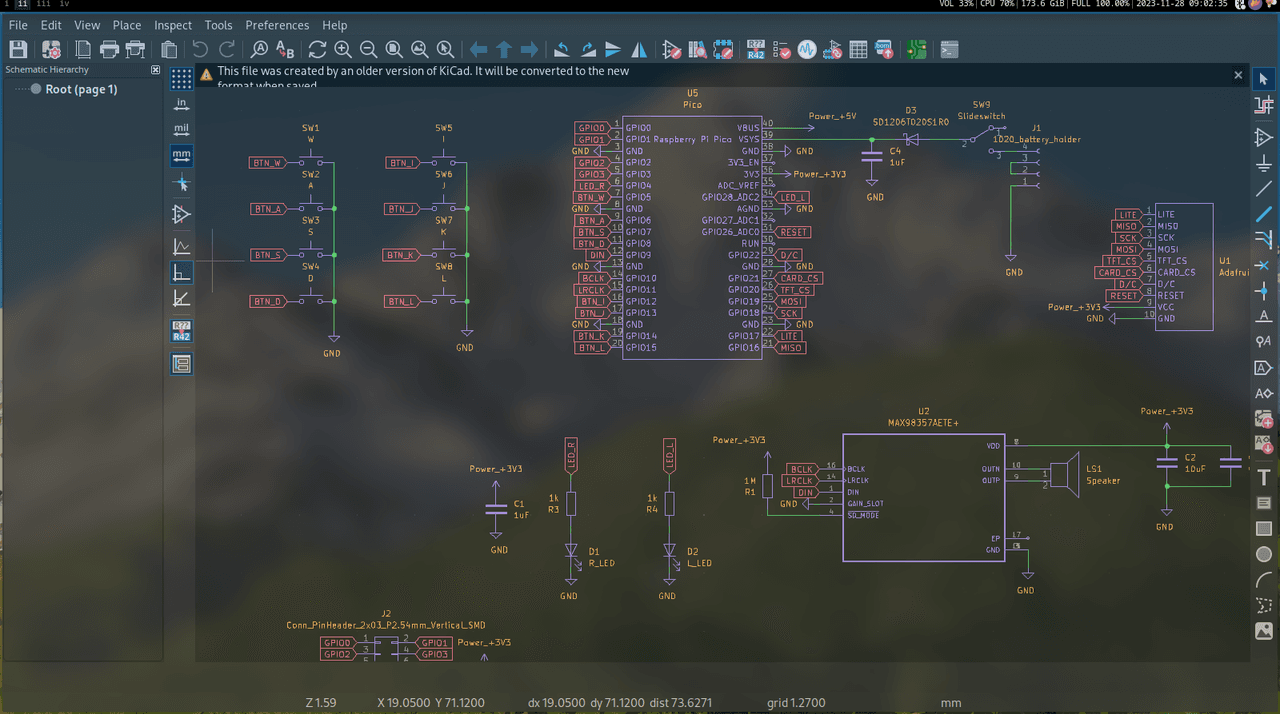Image resolution: width=1280 pixels, height=714 pixels.
Task: Open the simulator waveform icon
Action: pos(807,49)
